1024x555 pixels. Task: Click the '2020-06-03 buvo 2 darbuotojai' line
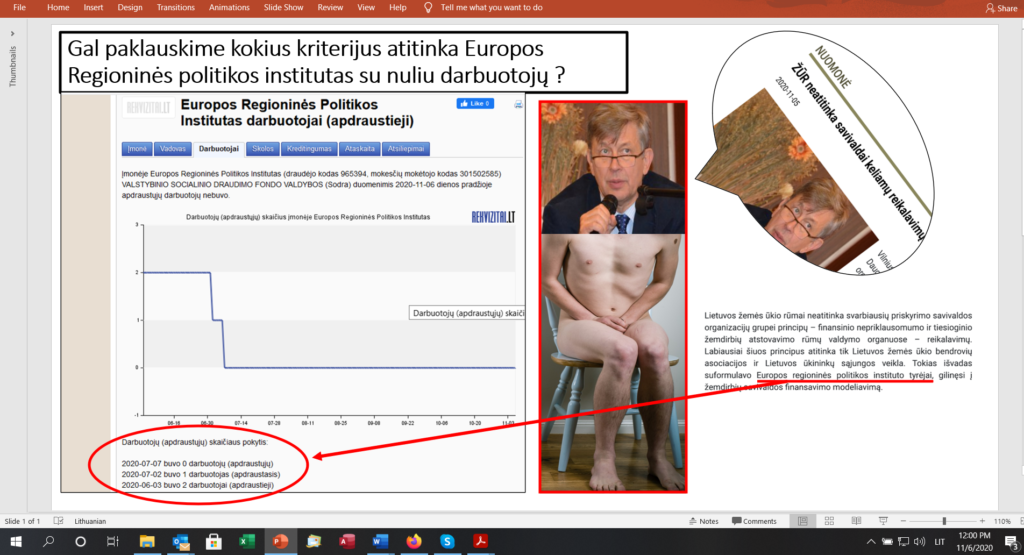[198, 485]
